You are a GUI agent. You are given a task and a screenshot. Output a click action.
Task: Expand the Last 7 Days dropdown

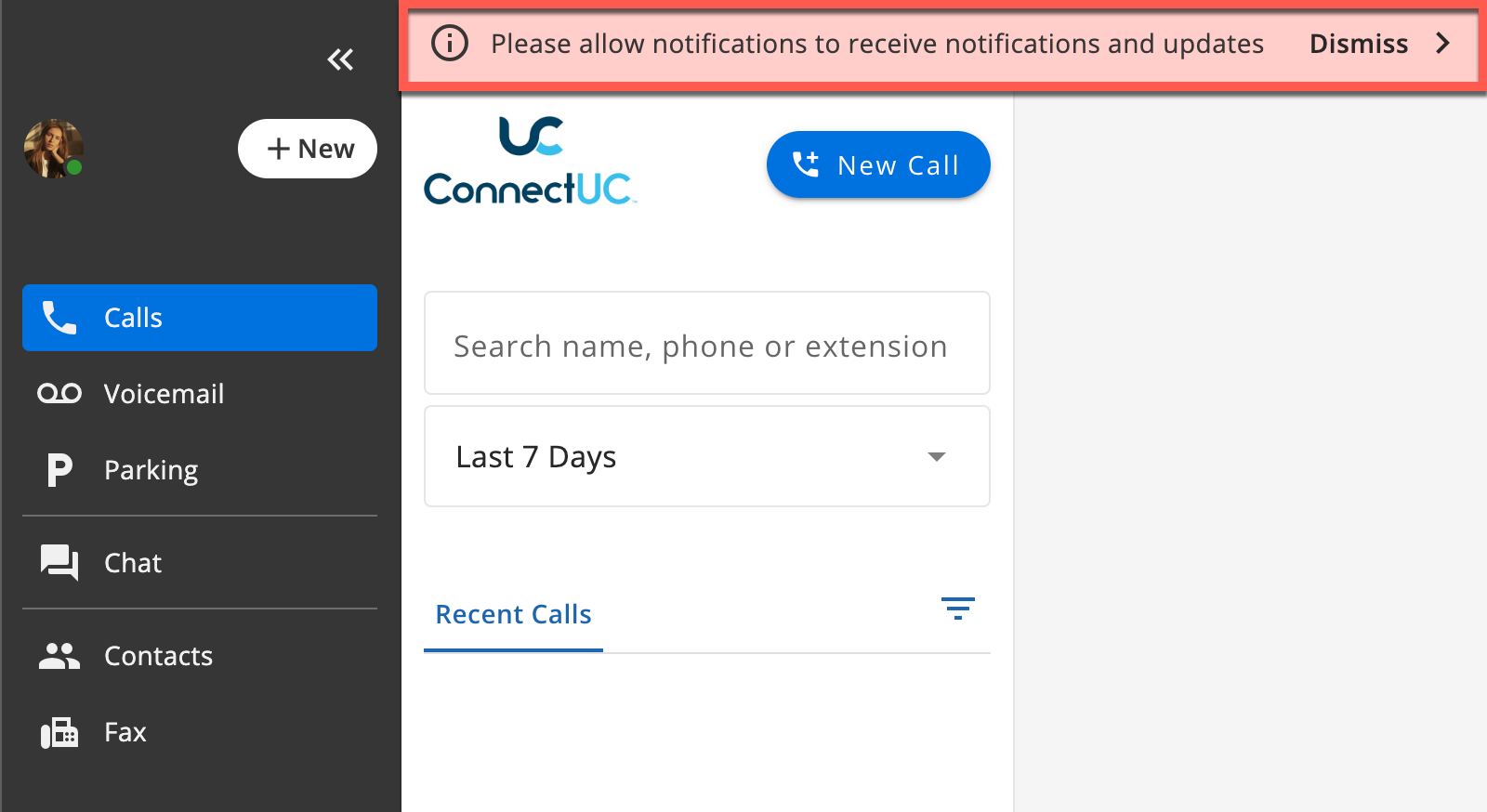pos(707,456)
